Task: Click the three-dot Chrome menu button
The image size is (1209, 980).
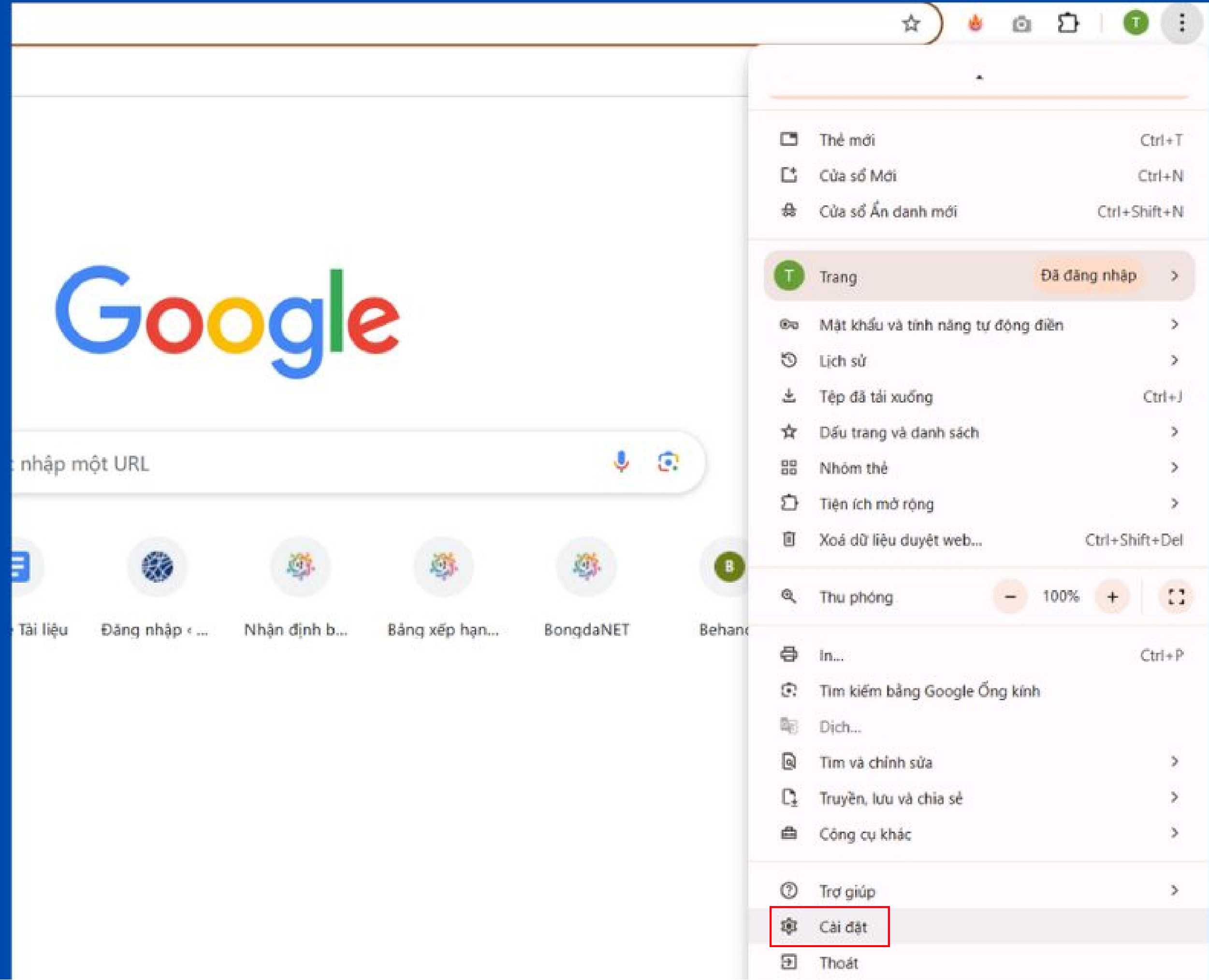Action: 1181,23
